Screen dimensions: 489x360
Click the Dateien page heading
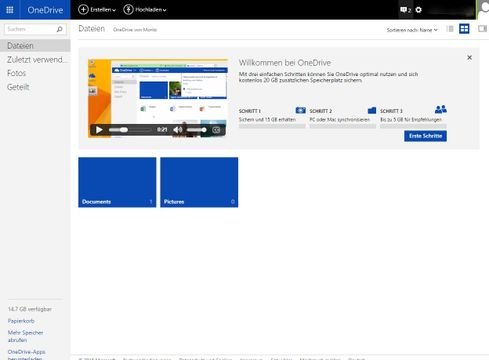click(92, 29)
